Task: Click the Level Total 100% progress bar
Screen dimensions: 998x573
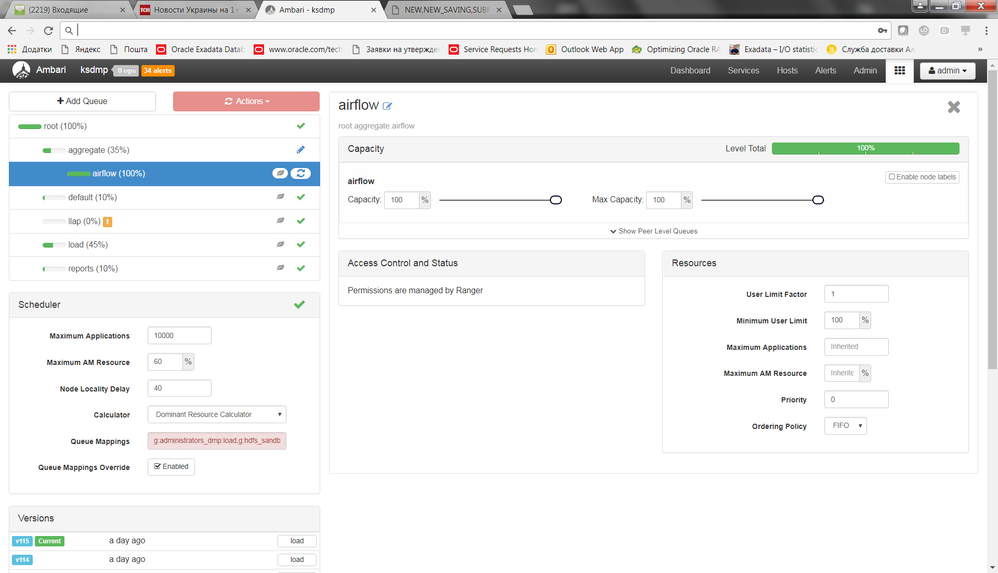Action: (x=866, y=148)
